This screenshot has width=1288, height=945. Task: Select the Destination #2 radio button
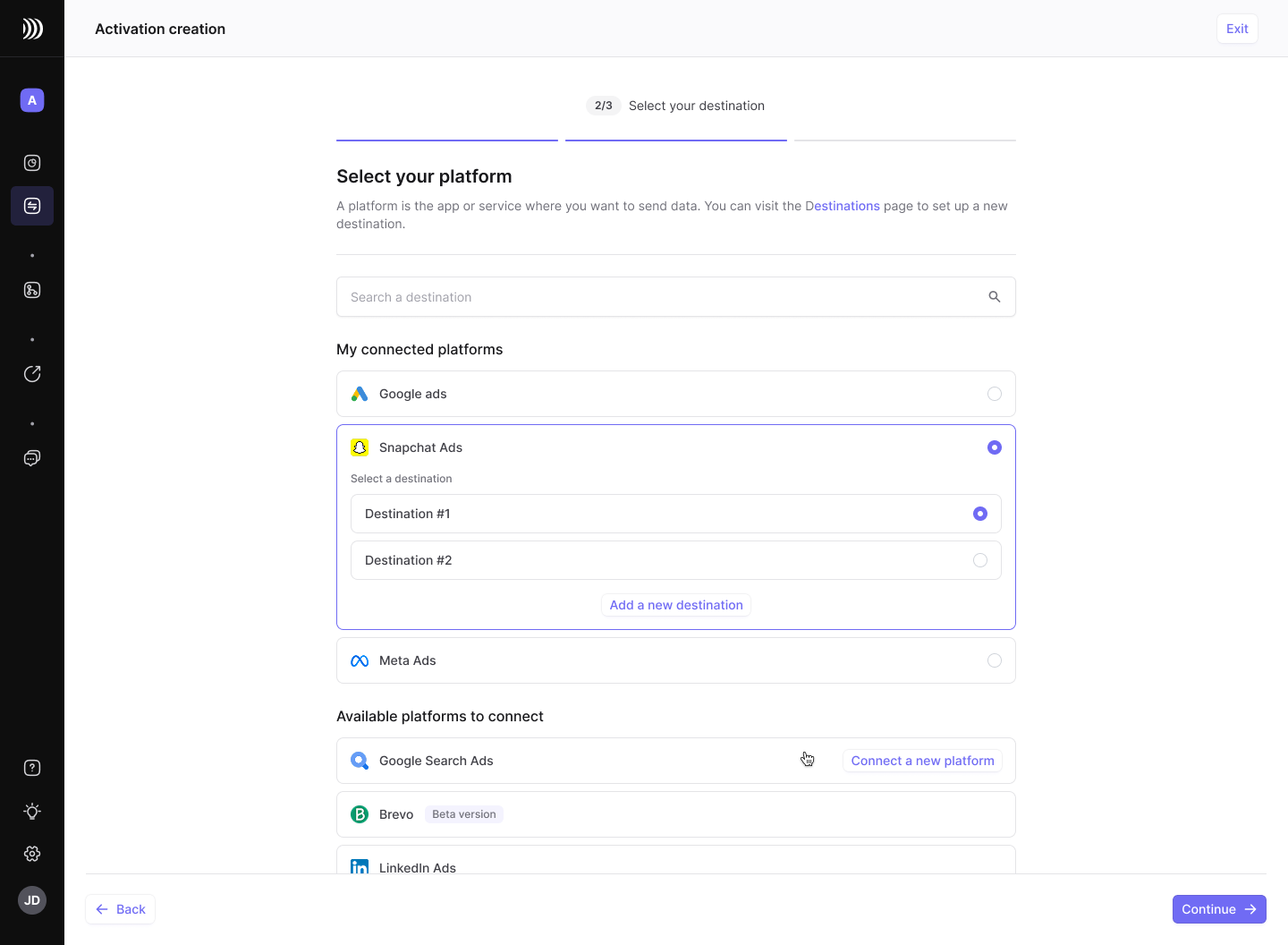click(x=979, y=560)
